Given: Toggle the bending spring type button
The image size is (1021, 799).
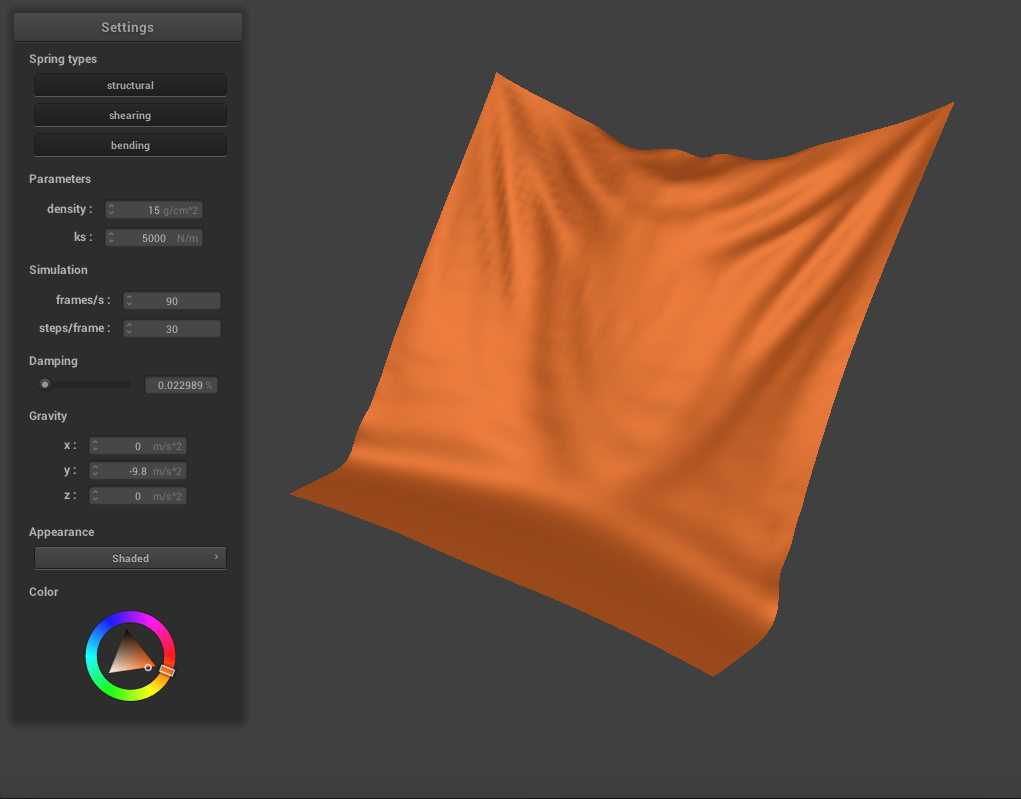Looking at the screenshot, I should (130, 146).
